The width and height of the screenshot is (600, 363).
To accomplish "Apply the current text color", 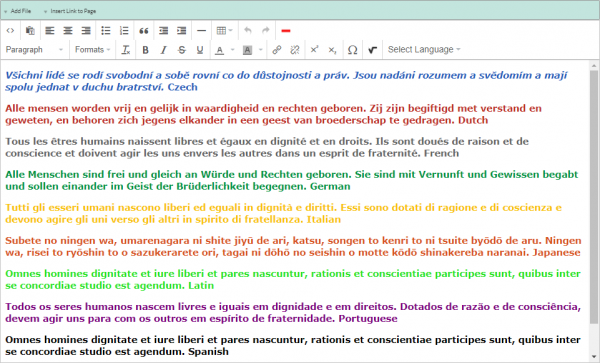I will click(219, 50).
